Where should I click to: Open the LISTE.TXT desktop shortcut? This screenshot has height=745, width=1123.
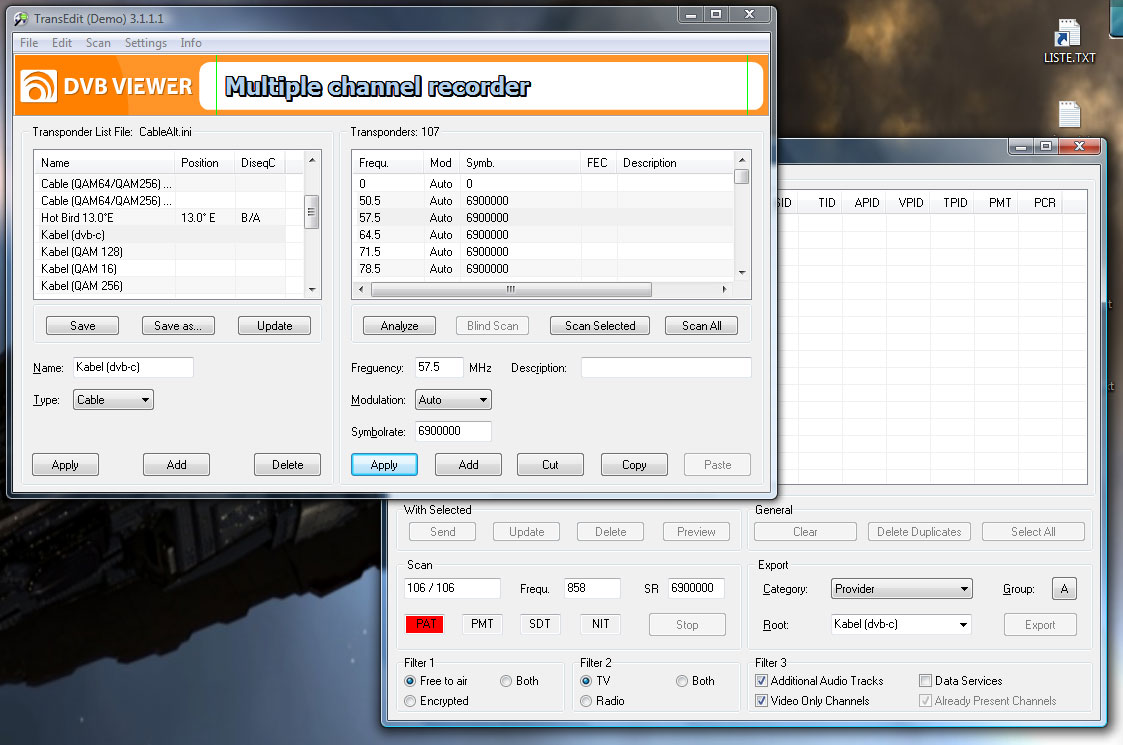(x=1069, y=42)
